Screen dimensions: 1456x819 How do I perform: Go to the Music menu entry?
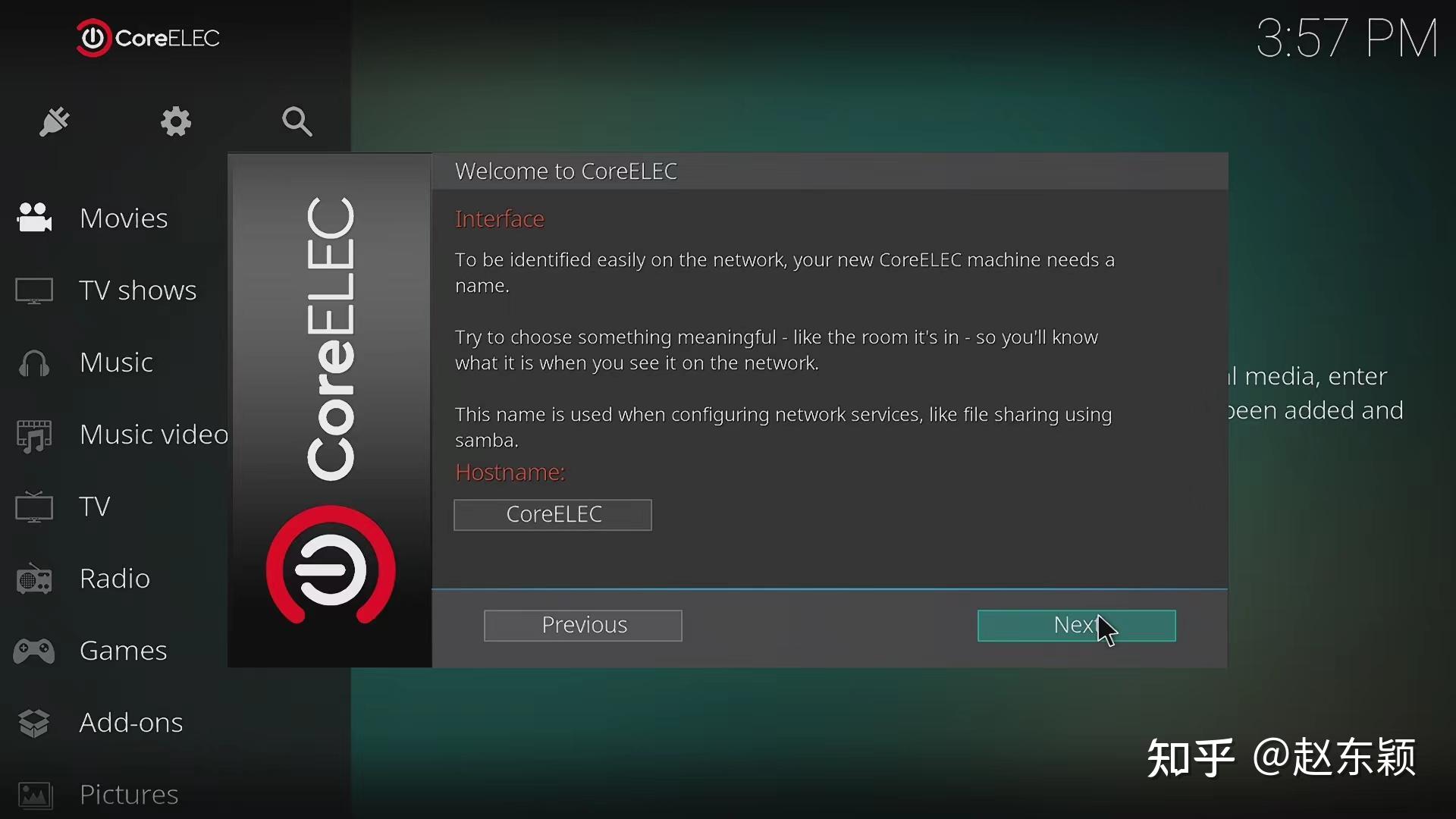tap(116, 362)
